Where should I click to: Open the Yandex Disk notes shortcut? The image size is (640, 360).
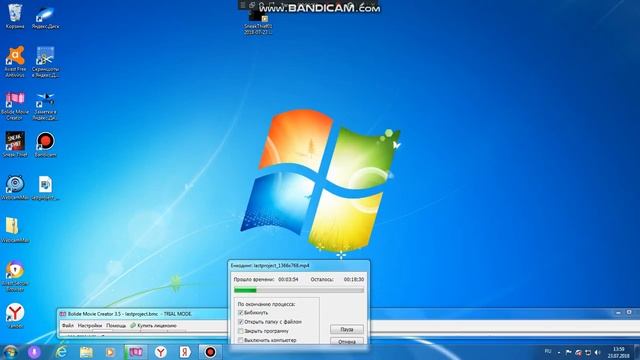pyautogui.click(x=45, y=105)
